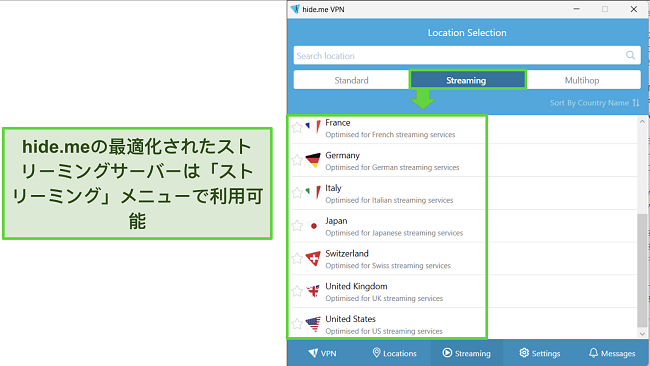Favorite United Kingdom with its star icon
Screen dimensions: 650x366
297,291
